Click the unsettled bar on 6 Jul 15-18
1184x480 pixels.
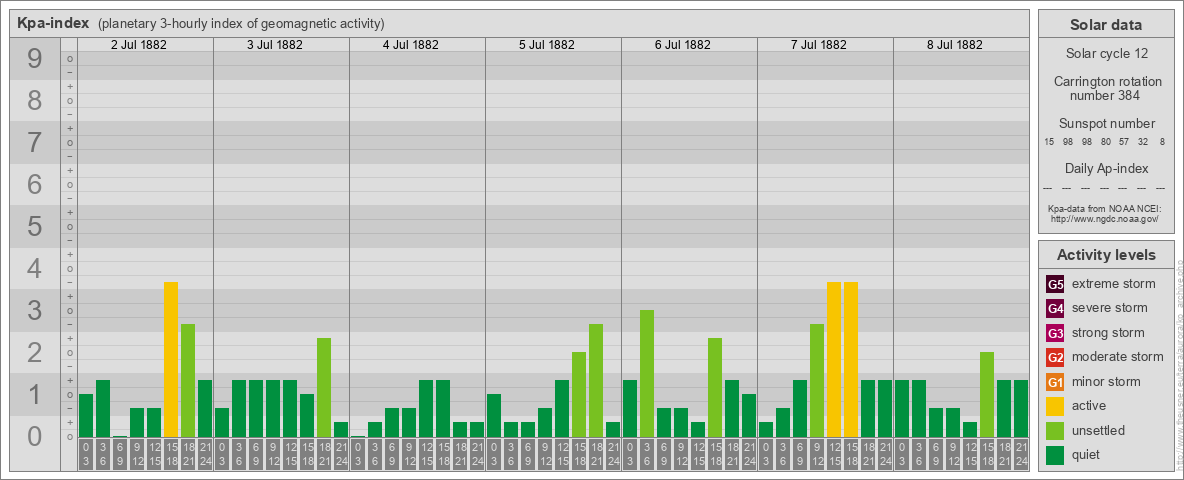[715, 387]
